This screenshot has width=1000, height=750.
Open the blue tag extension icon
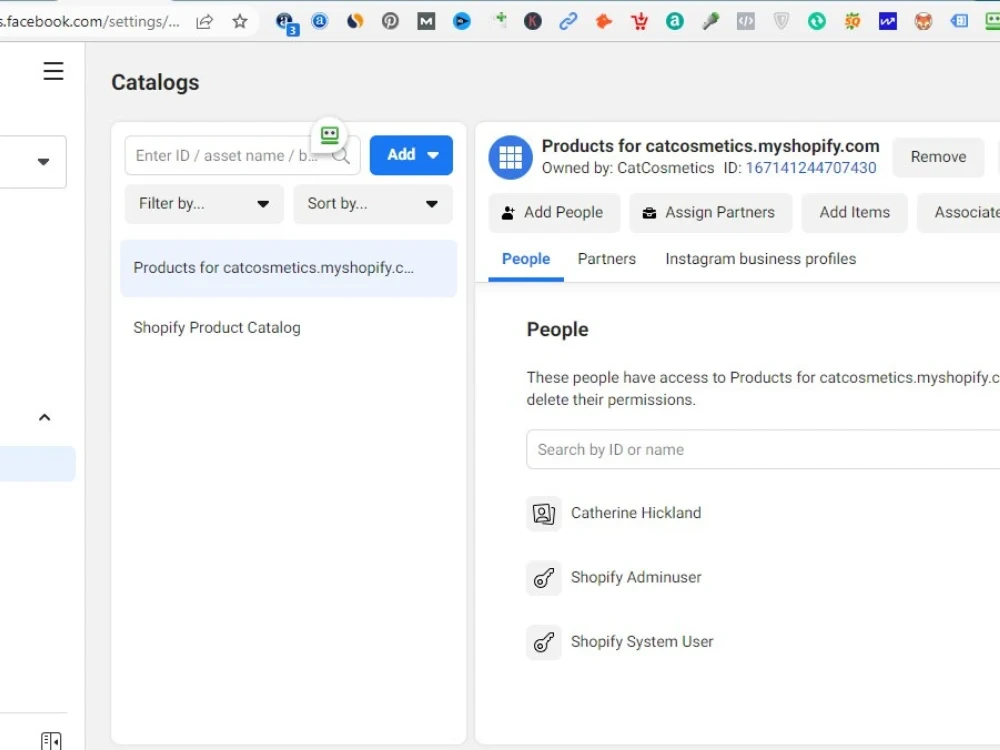click(x=959, y=22)
